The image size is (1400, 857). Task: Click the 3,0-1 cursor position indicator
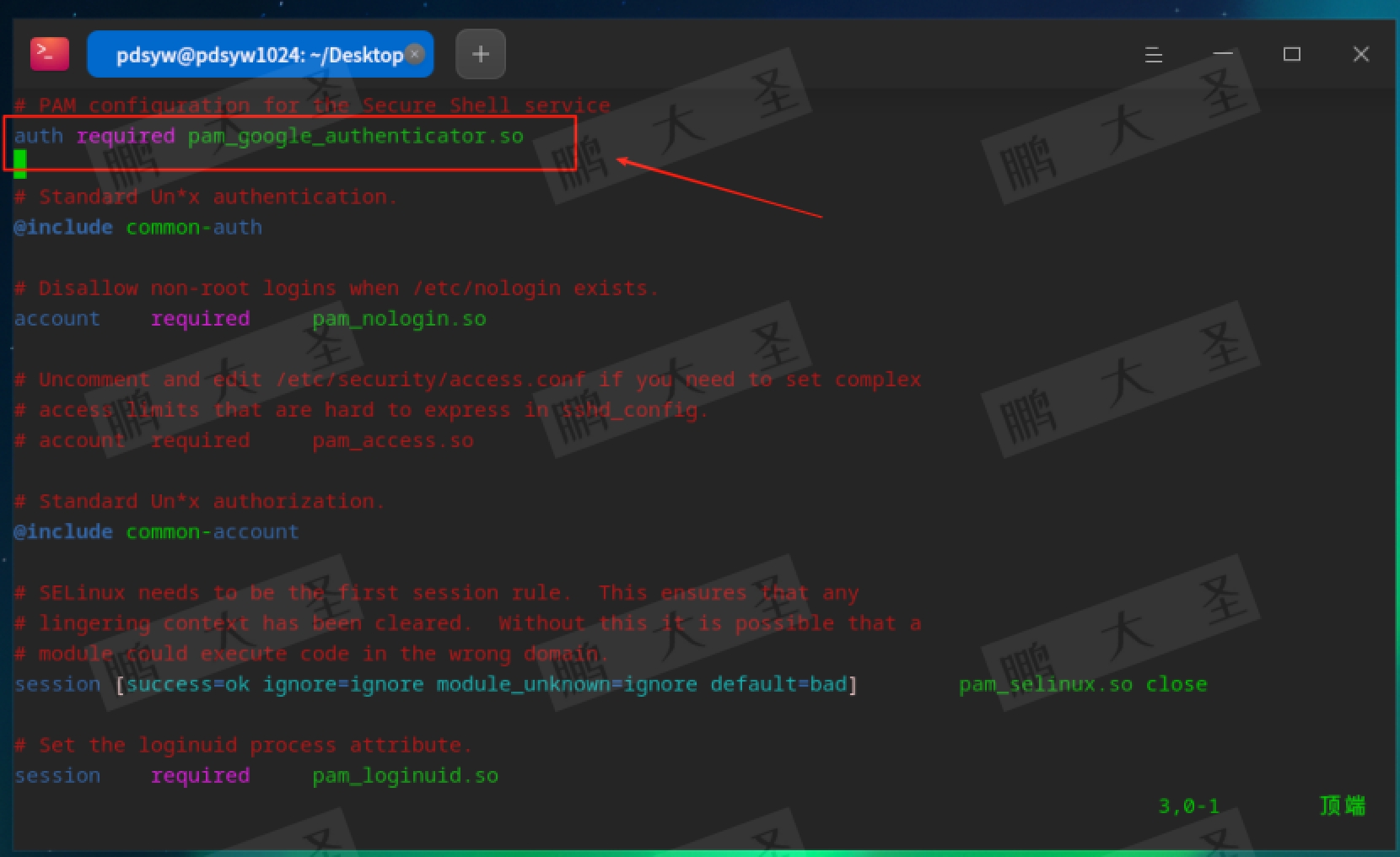1189,806
